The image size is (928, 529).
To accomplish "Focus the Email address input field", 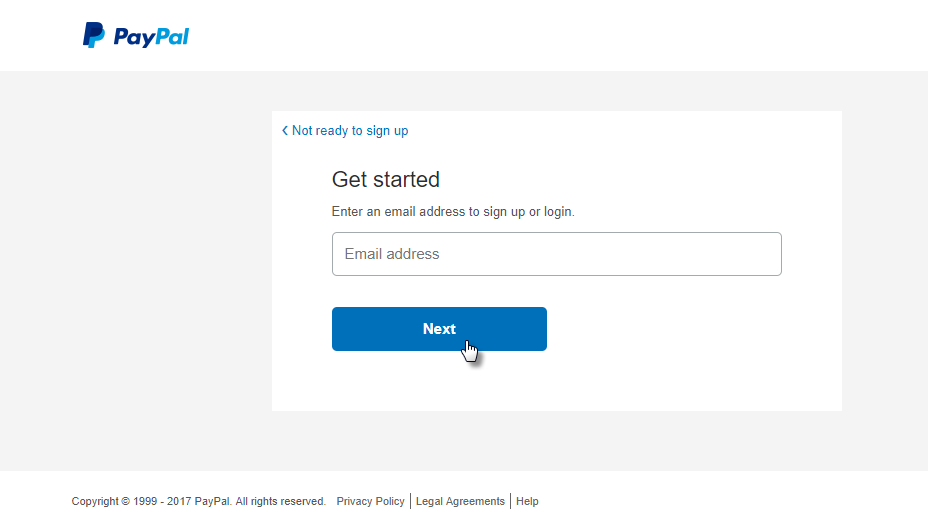I will point(556,254).
